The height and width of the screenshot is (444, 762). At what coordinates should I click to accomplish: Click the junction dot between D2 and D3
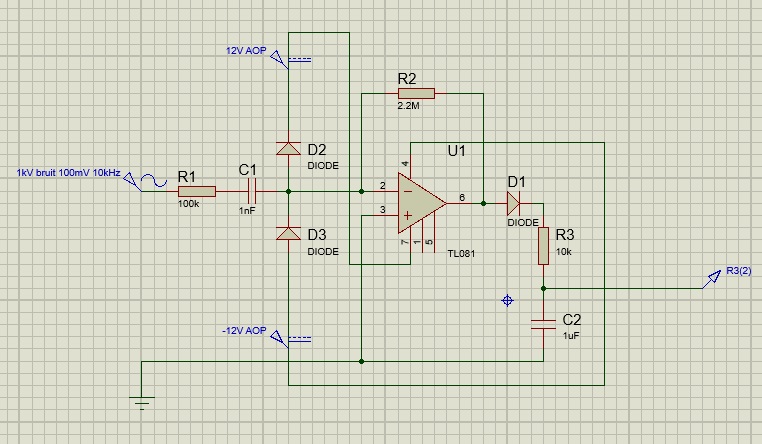pos(288,191)
